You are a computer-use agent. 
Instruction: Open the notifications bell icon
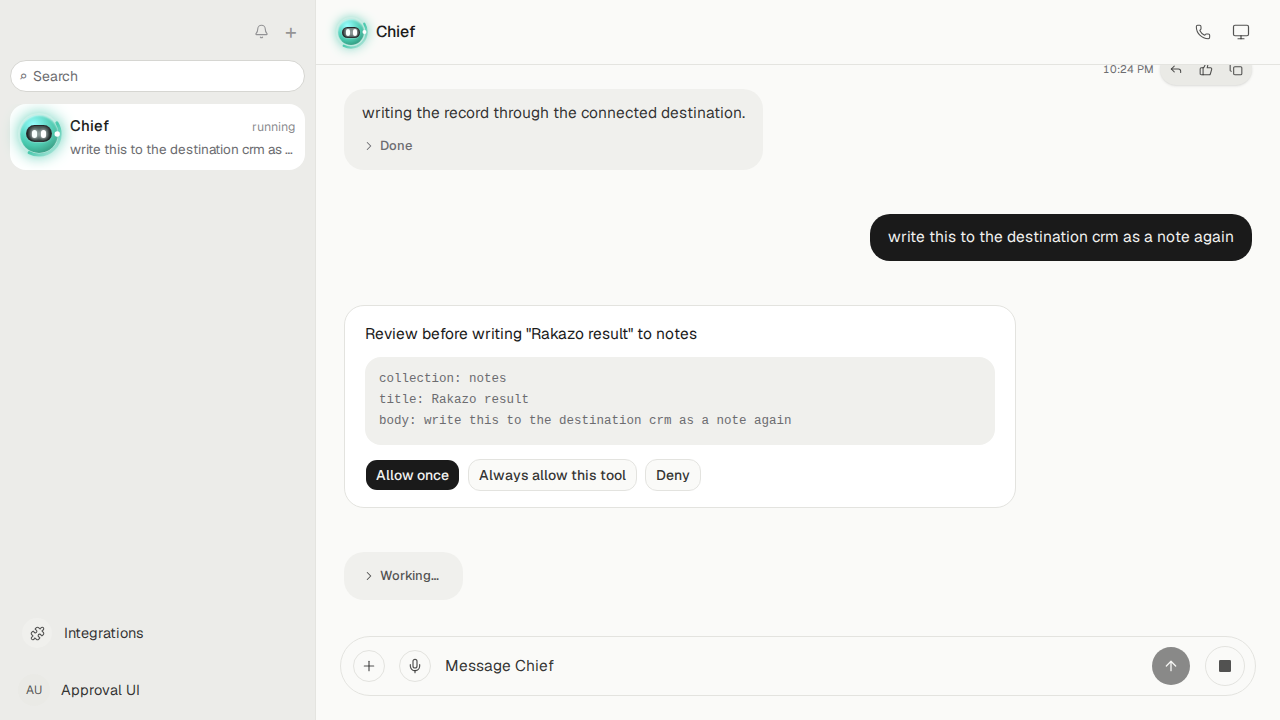click(x=261, y=32)
